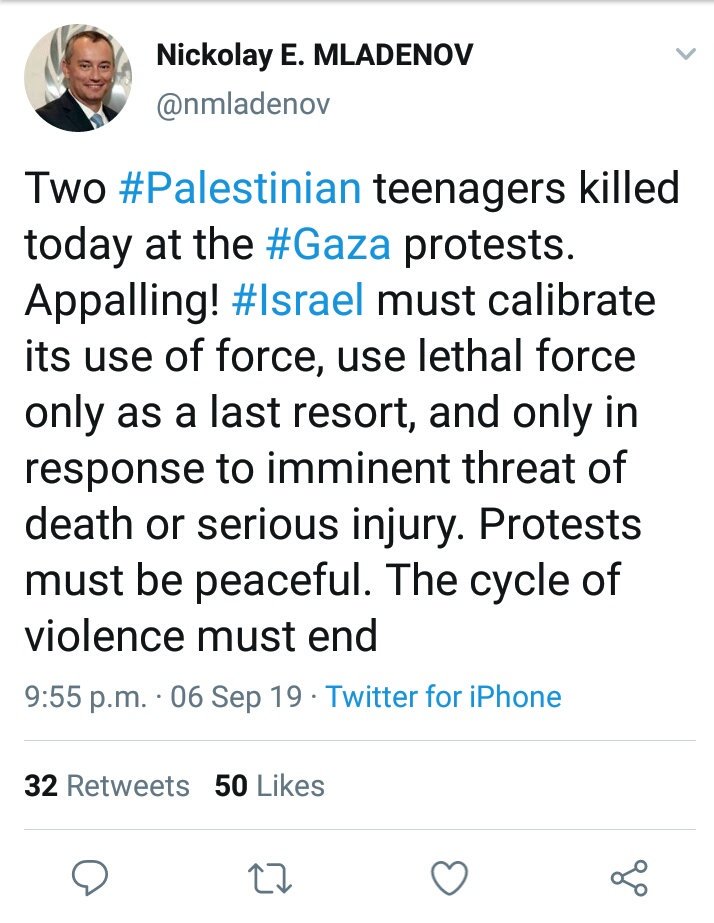Open the #Palestinian hashtag
This screenshot has height=923, width=714.
pos(239,188)
